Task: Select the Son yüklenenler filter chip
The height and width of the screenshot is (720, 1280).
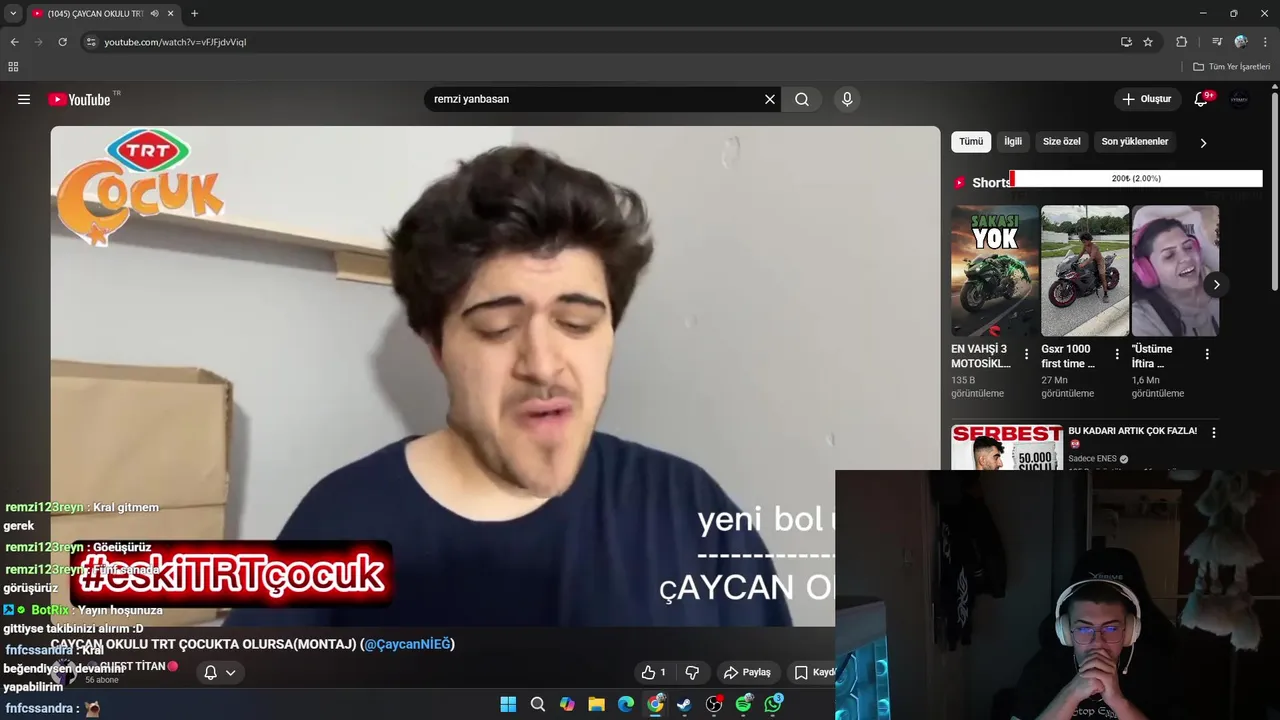Action: [1135, 142]
